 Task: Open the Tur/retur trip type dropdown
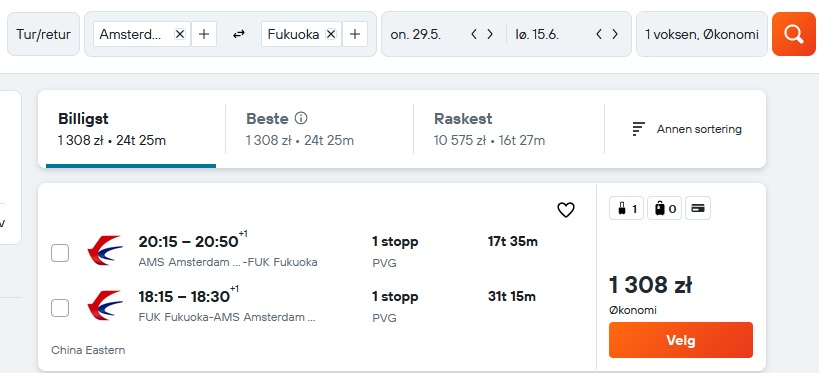(43, 34)
